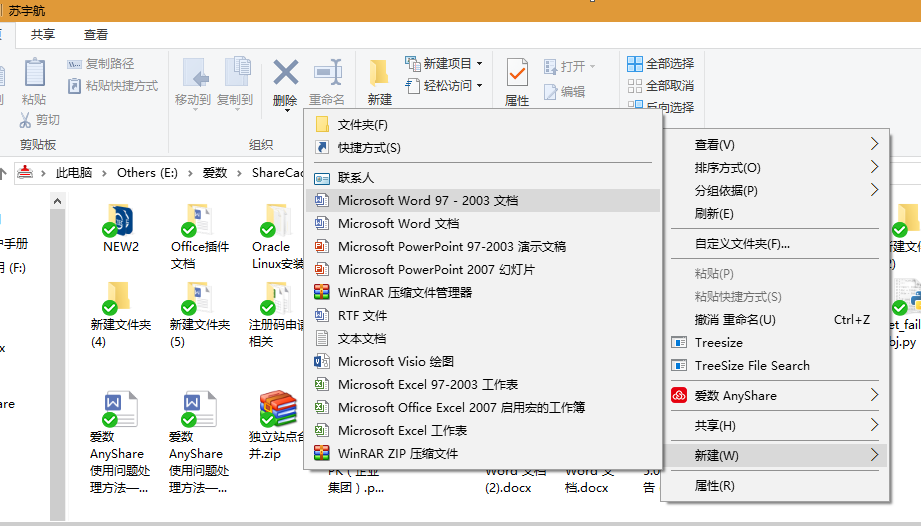This screenshot has width=921, height=526.
Task: Click the Copy to (复制到) icon
Action: [237, 73]
